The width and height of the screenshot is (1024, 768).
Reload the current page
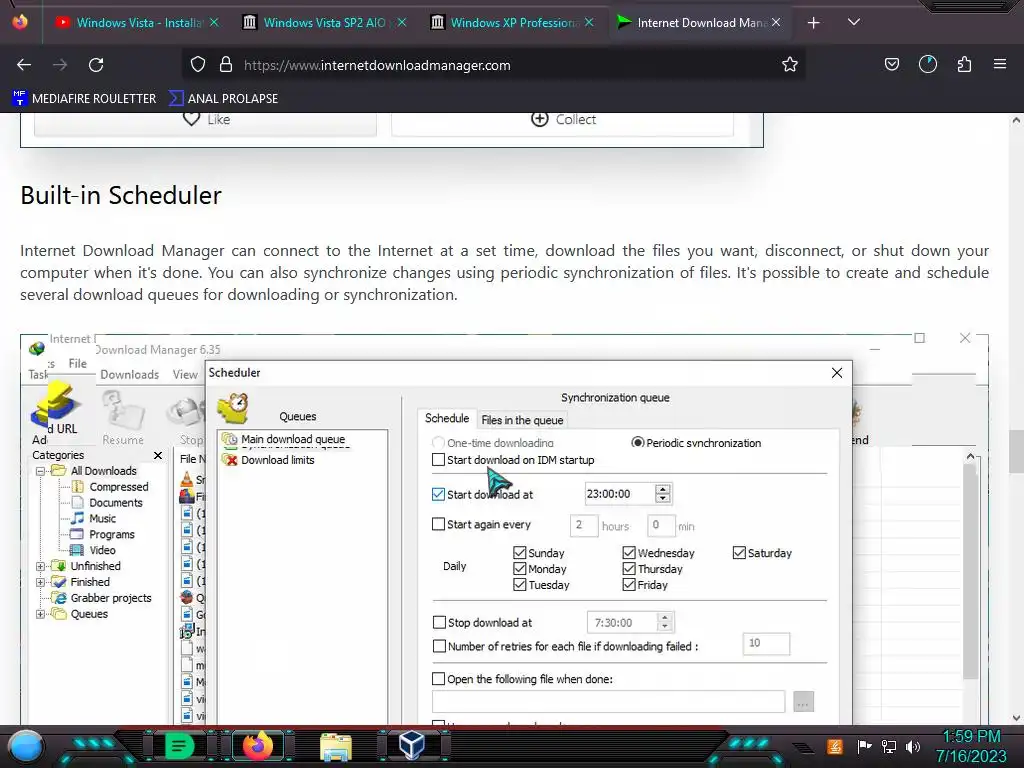[x=96, y=65]
